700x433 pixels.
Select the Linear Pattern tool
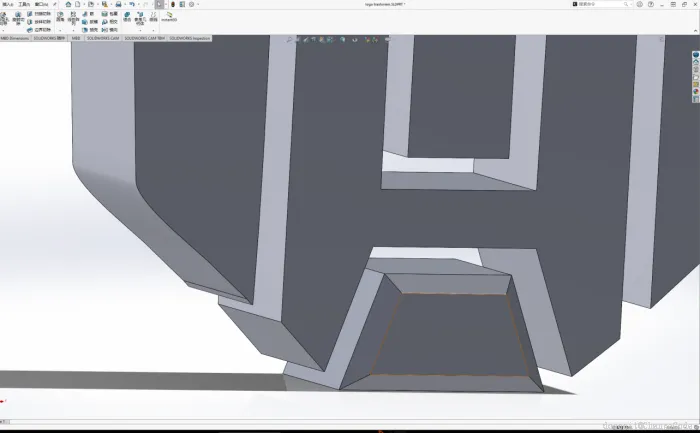click(x=73, y=18)
